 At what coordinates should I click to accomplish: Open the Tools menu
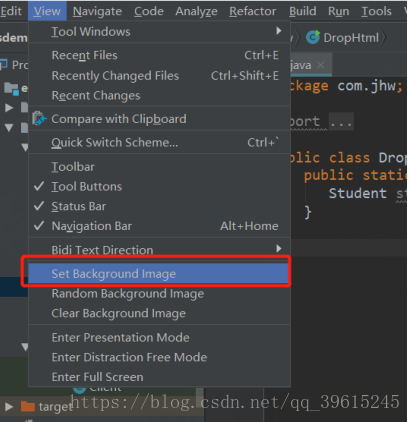pyautogui.click(x=376, y=11)
